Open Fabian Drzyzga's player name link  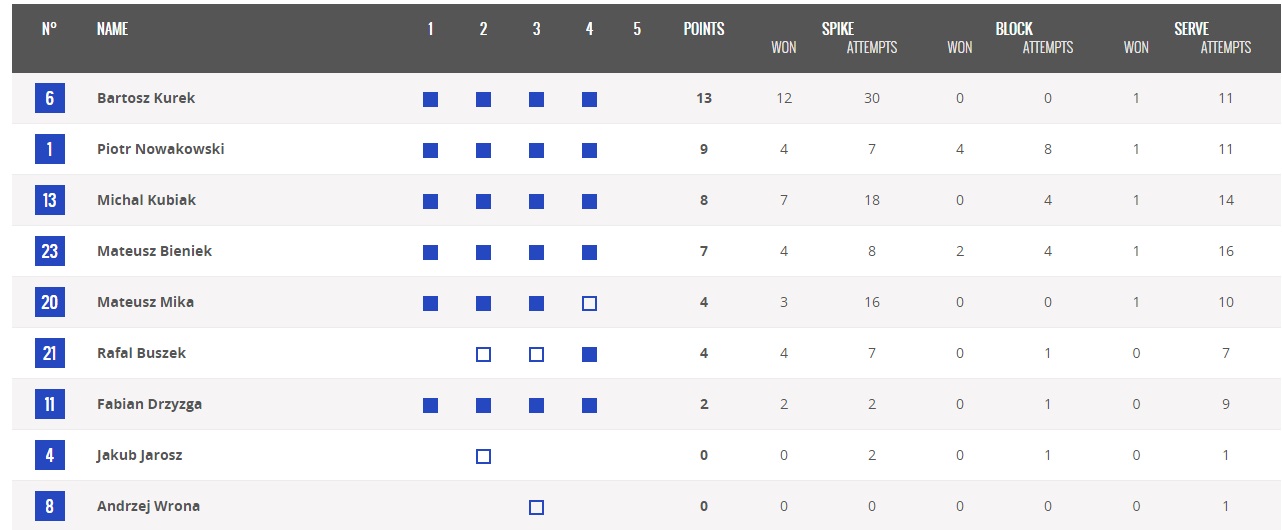pyautogui.click(x=149, y=404)
